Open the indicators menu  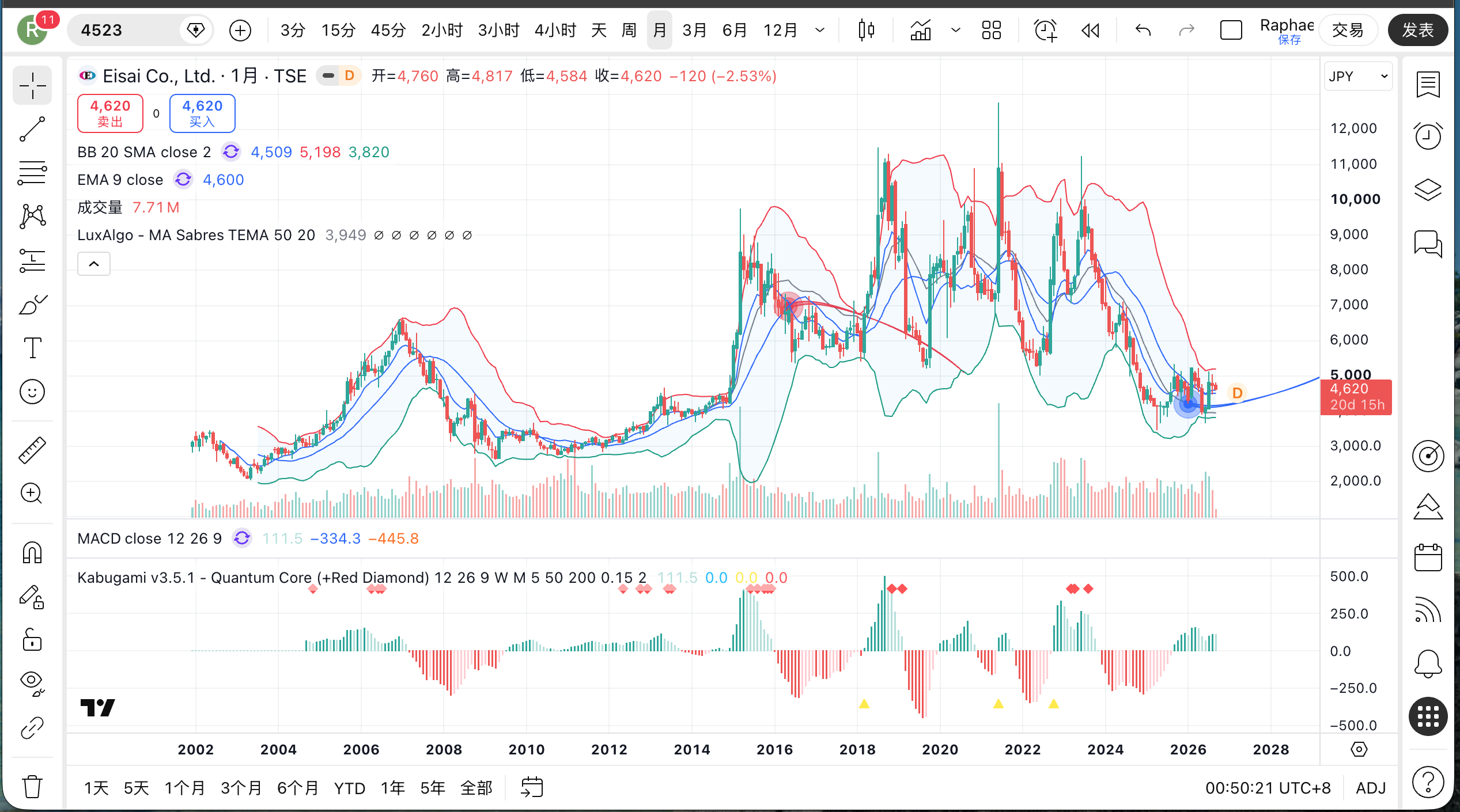[921, 30]
